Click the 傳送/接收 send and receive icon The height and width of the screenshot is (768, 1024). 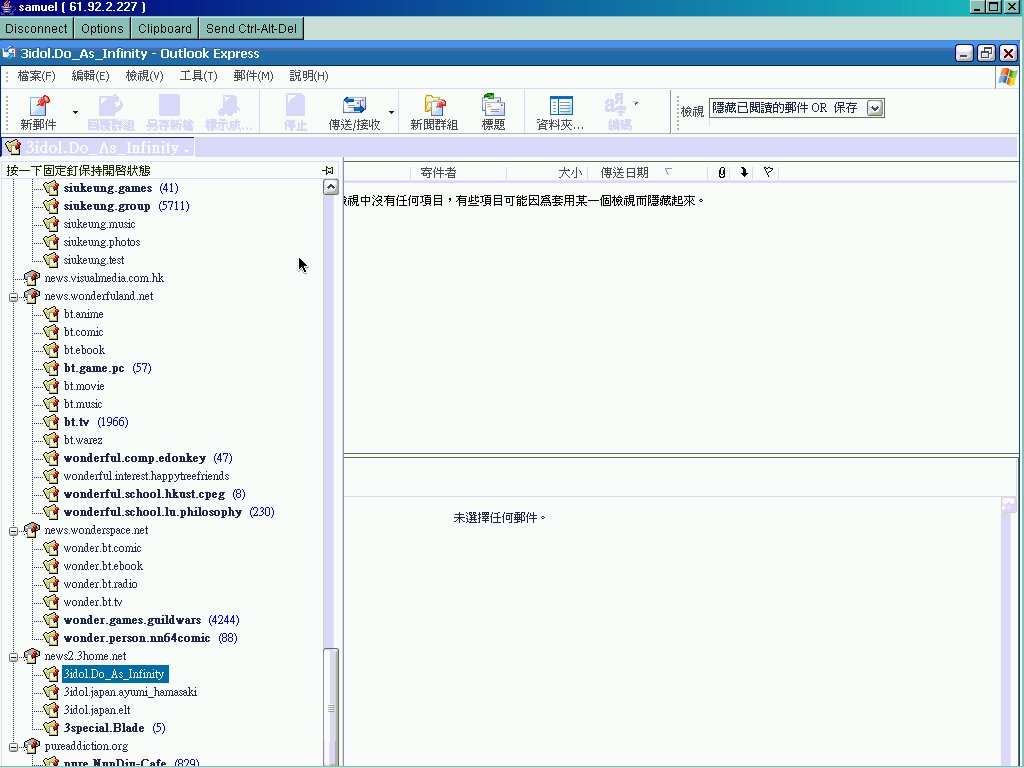pyautogui.click(x=354, y=112)
